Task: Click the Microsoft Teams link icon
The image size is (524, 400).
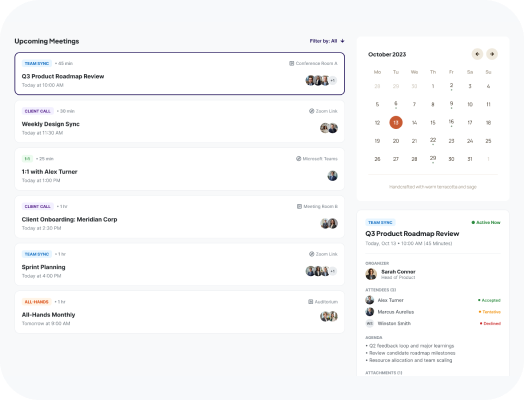Action: pos(298,159)
